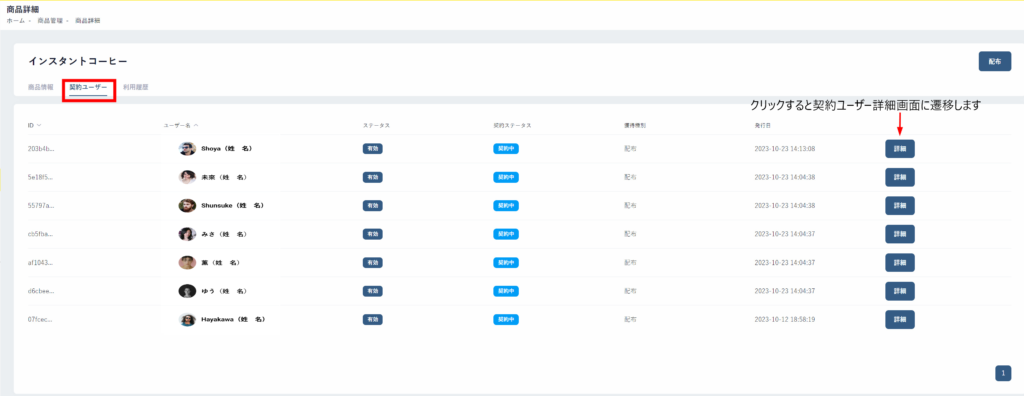Image resolution: width=1024 pixels, height=396 pixels.
Task: Open 詳細 for user Shunsuke
Action: 900,206
